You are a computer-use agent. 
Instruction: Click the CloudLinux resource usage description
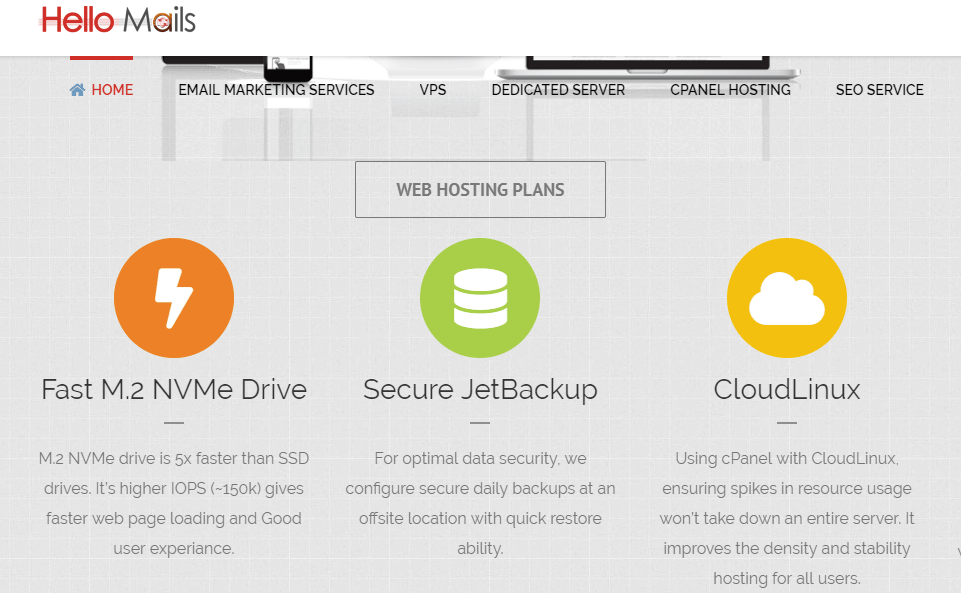tap(786, 518)
